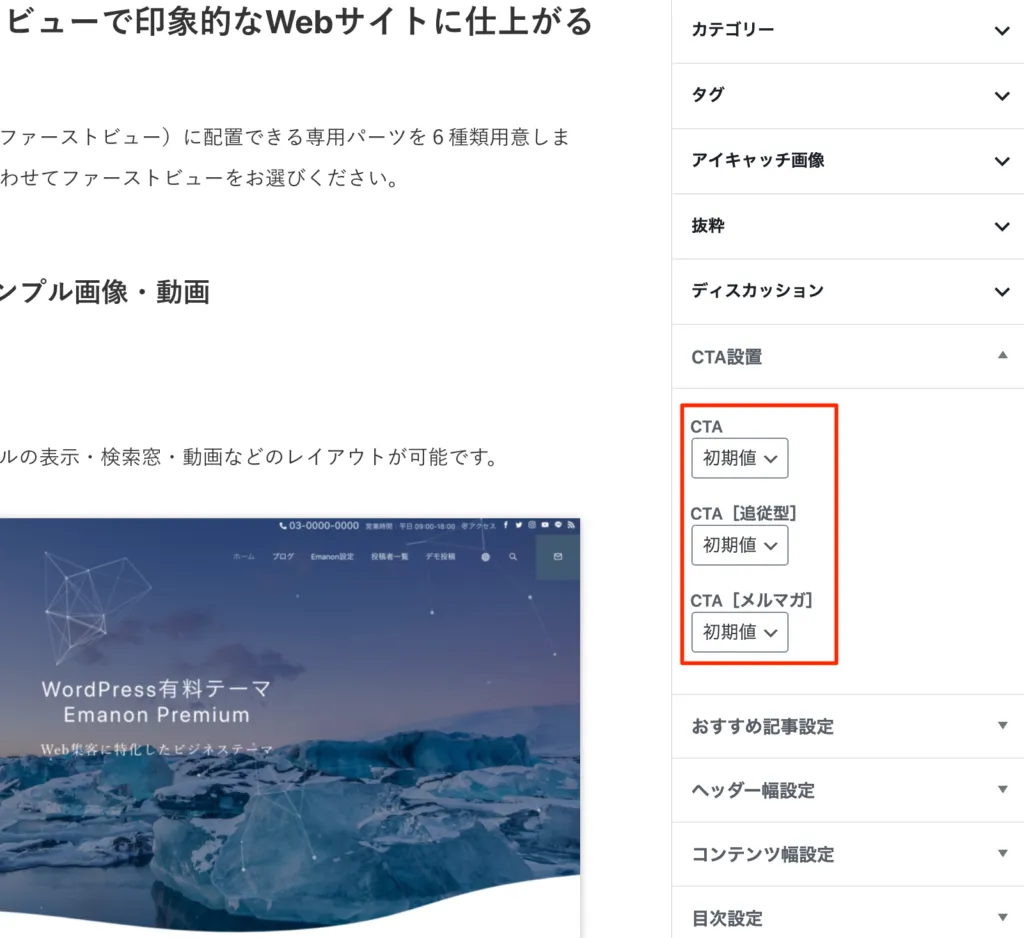Click the ンプル画像・動画 heading
Viewport: 1024px width, 938px height.
click(x=104, y=292)
